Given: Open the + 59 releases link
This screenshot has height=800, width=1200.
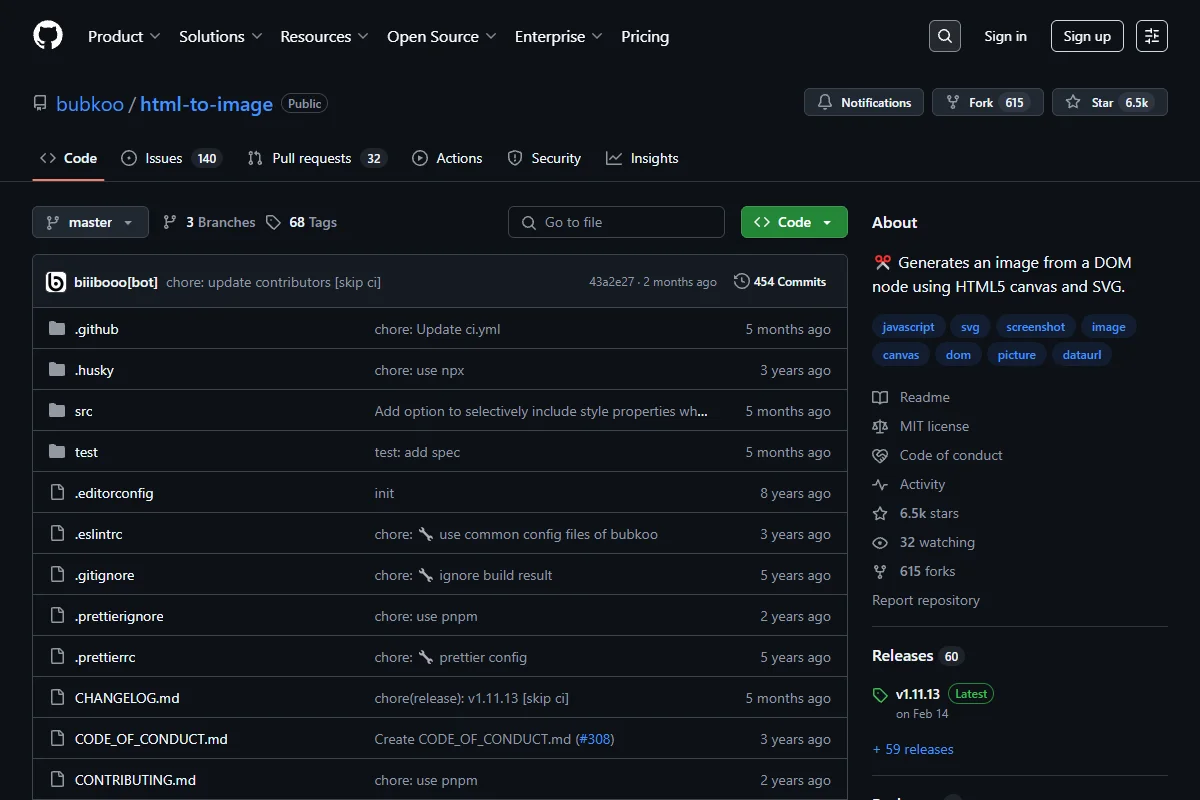Looking at the screenshot, I should [x=913, y=749].
